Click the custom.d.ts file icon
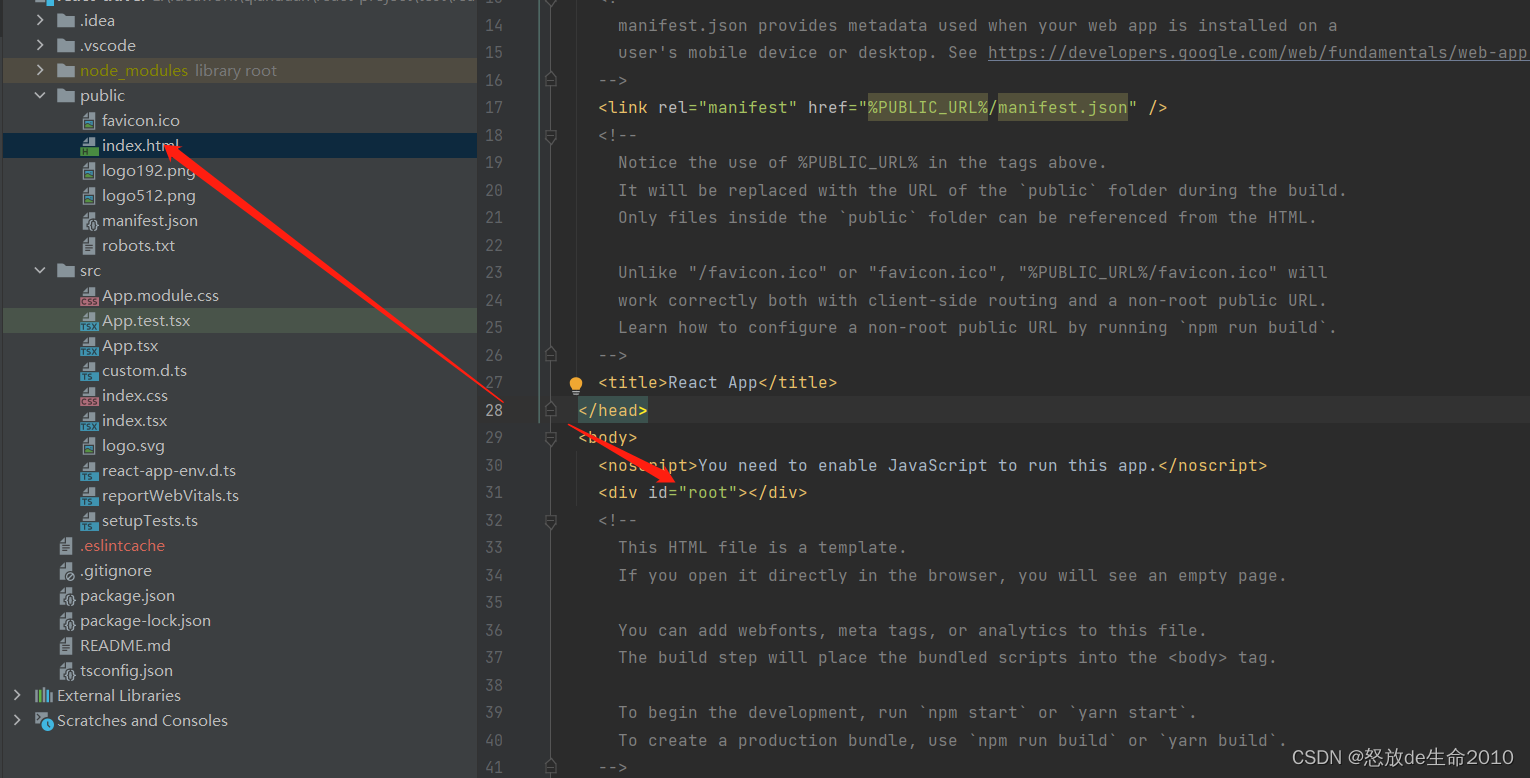 point(89,371)
